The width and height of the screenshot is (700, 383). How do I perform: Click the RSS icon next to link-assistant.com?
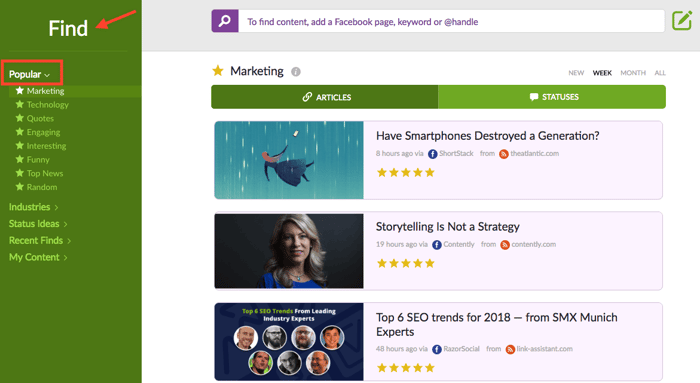pos(510,349)
